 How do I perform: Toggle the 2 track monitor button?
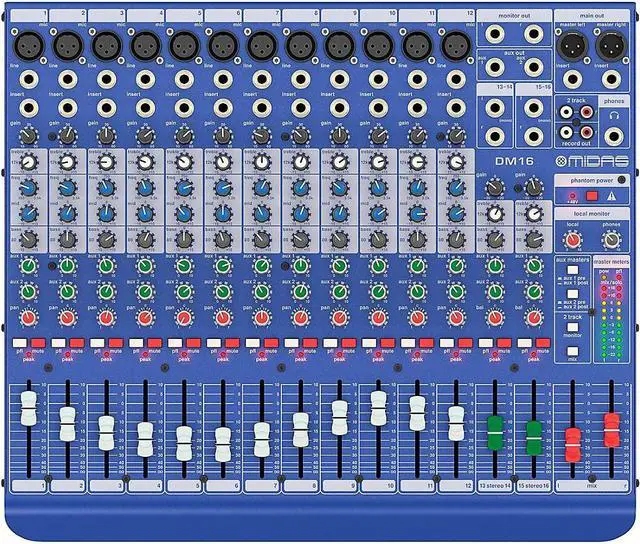pyautogui.click(x=573, y=327)
